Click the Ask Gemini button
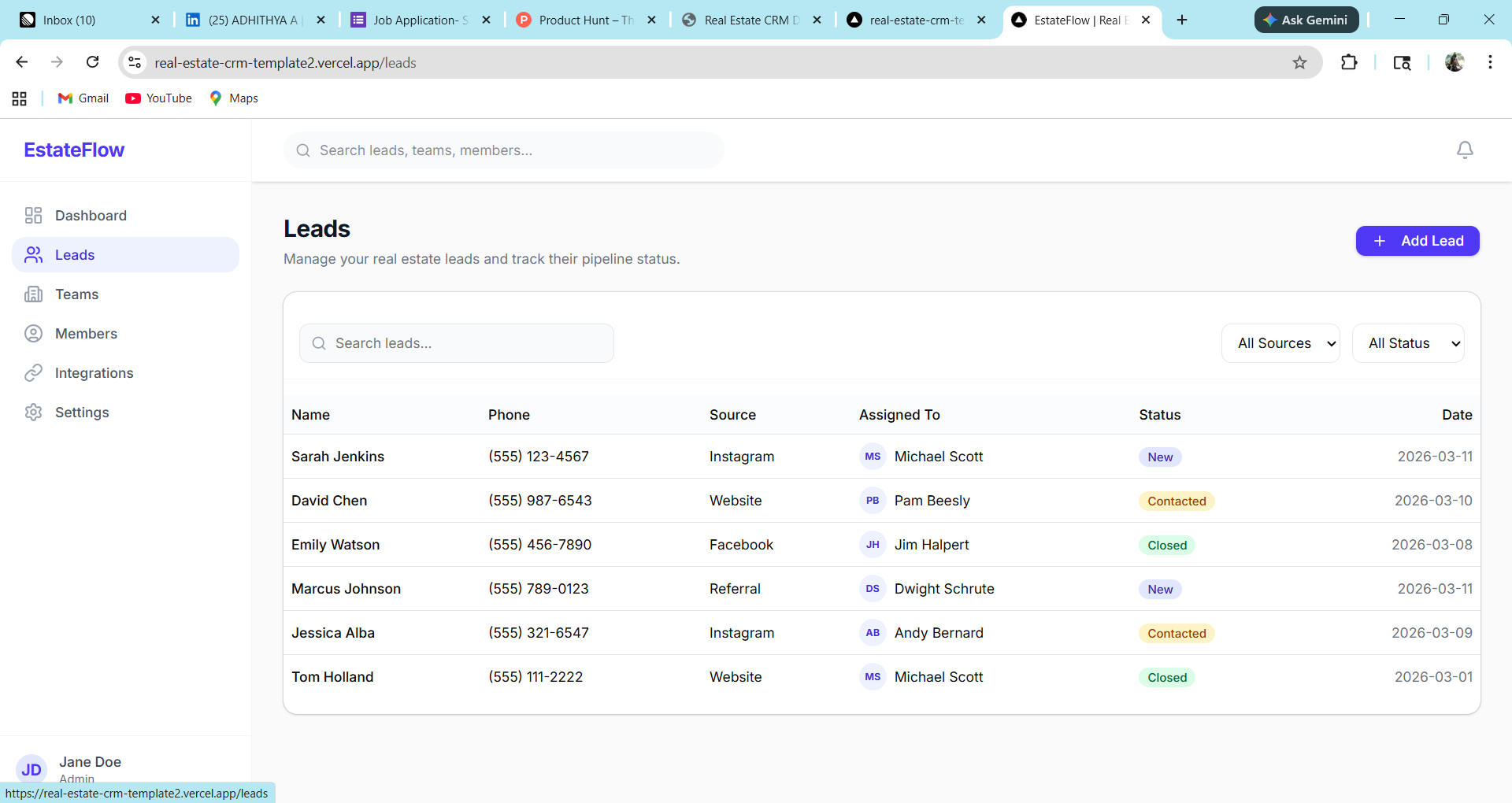Image resolution: width=1512 pixels, height=803 pixels. [1306, 20]
